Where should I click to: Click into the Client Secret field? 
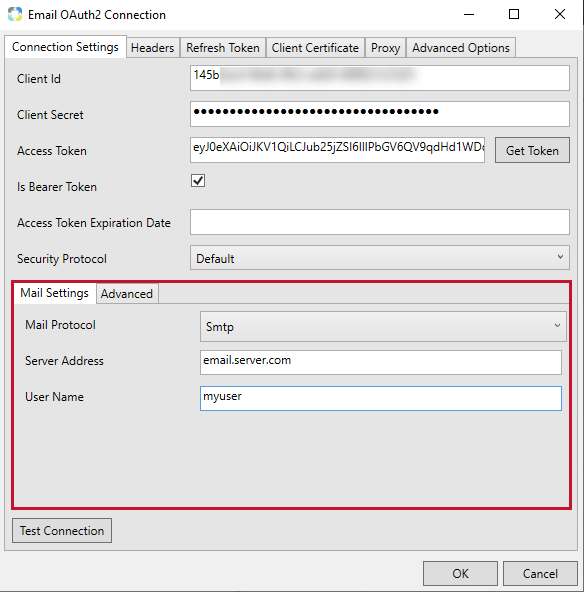coord(380,114)
